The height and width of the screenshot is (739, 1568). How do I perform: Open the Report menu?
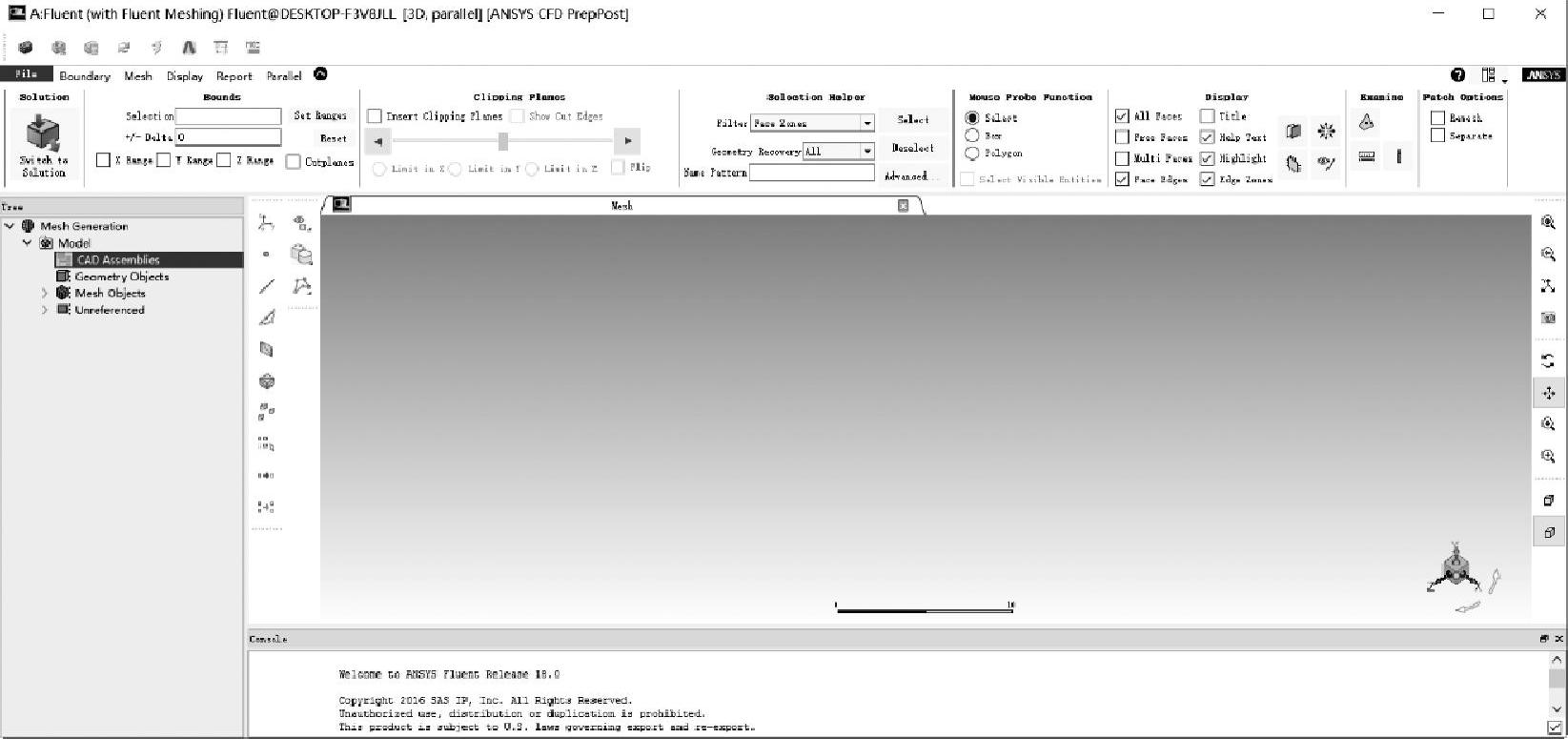(x=234, y=76)
